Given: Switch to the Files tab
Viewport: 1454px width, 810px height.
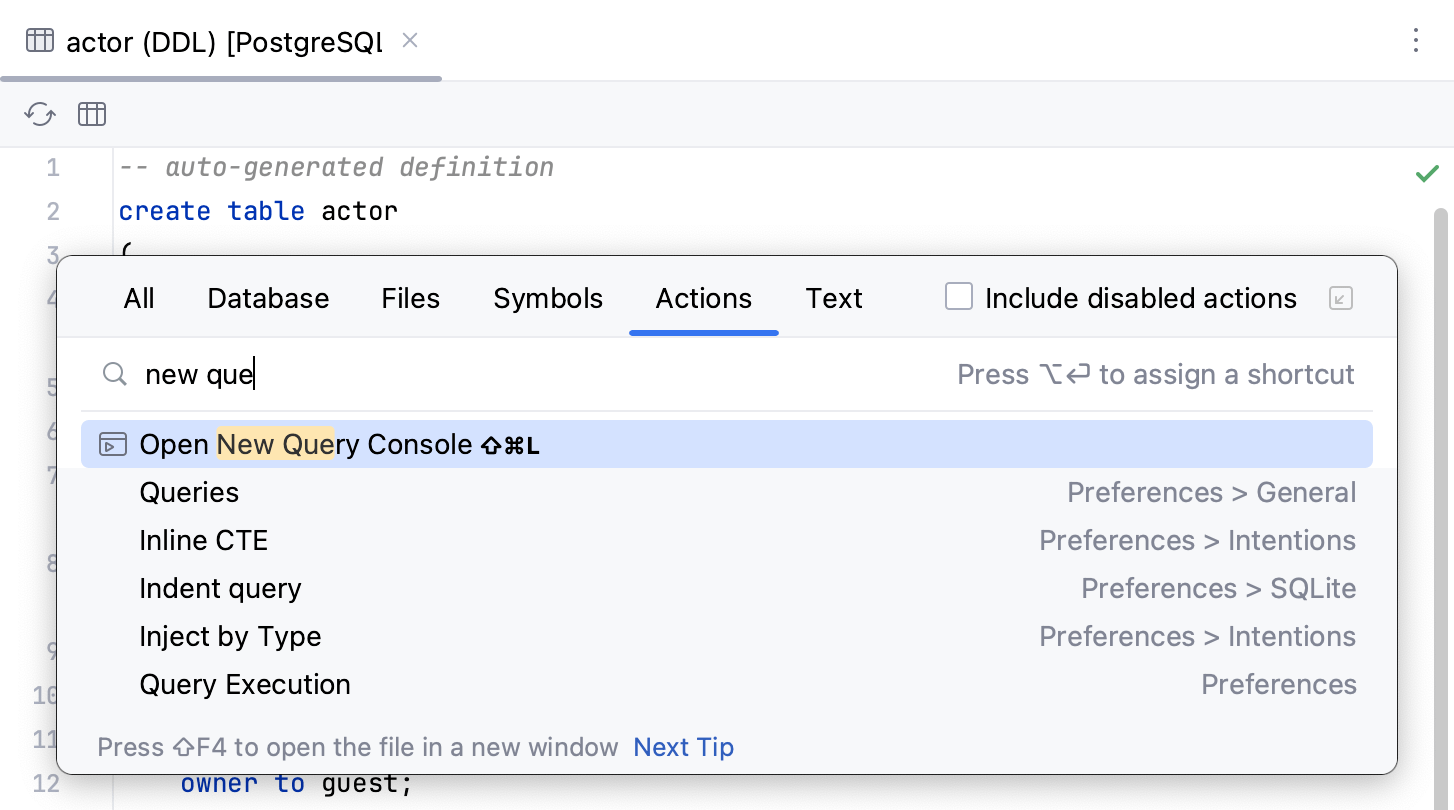Looking at the screenshot, I should [410, 298].
